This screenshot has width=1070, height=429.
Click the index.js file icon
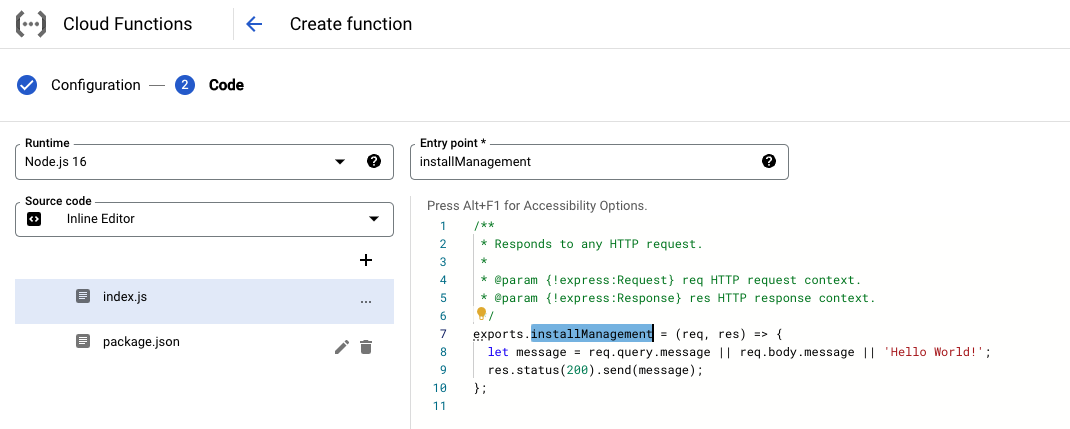[83, 297]
